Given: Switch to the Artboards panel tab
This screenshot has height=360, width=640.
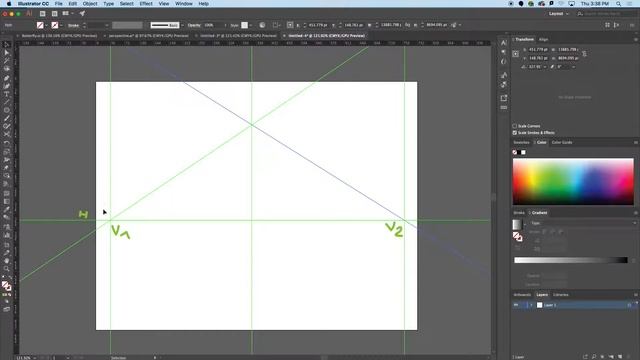Looking at the screenshot, I should tap(522, 295).
